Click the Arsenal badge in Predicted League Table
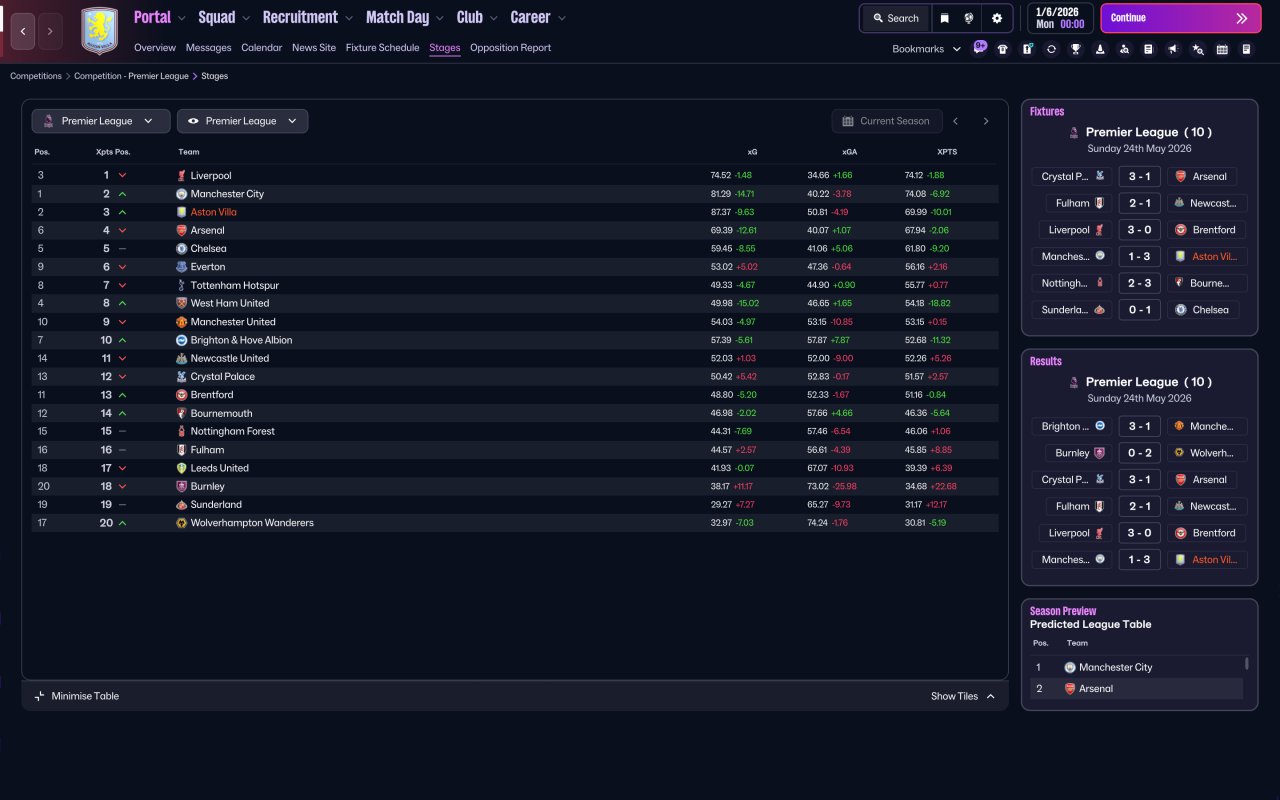Image resolution: width=1280 pixels, height=800 pixels. pyautogui.click(x=1070, y=689)
